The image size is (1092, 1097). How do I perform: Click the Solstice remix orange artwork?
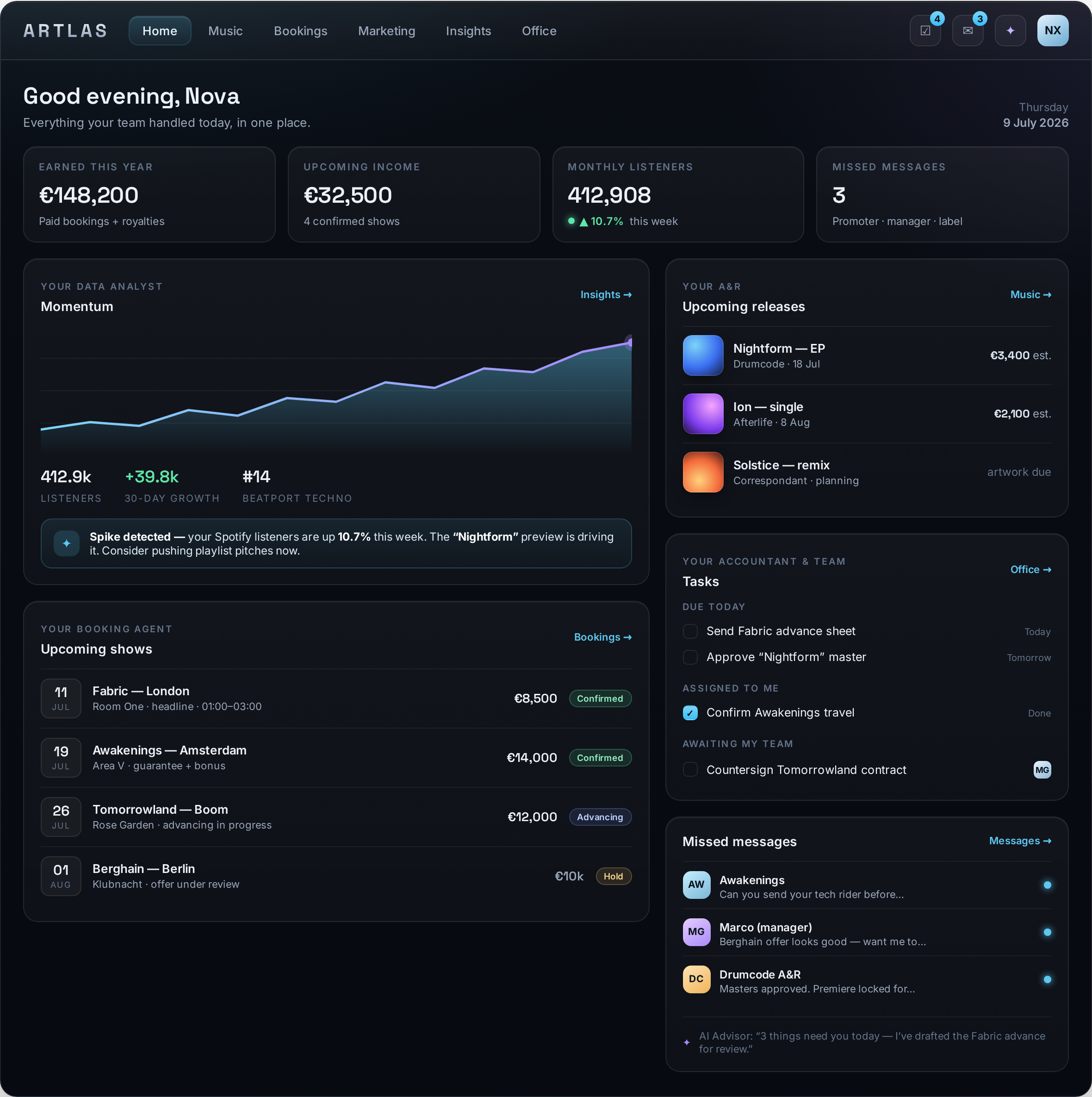703,473
